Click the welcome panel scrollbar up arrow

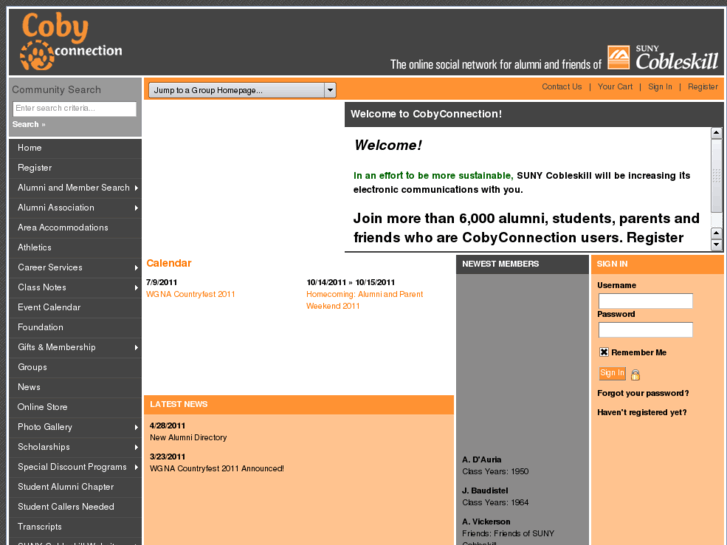click(x=716, y=133)
